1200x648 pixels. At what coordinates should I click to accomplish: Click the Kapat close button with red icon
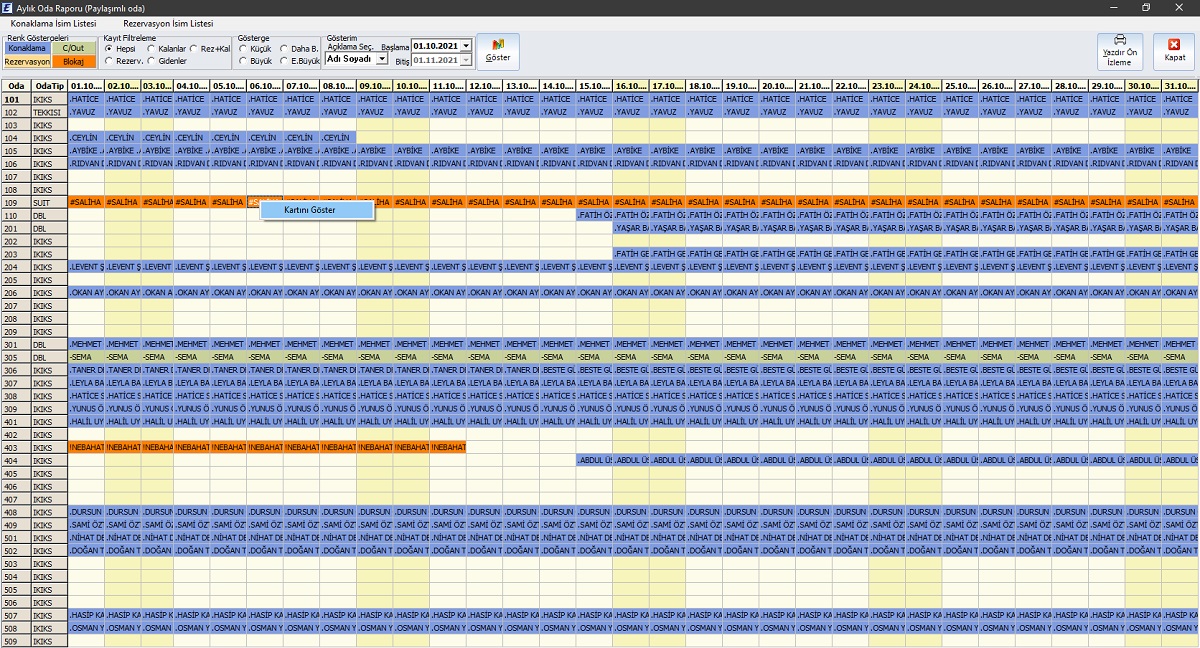point(1174,52)
